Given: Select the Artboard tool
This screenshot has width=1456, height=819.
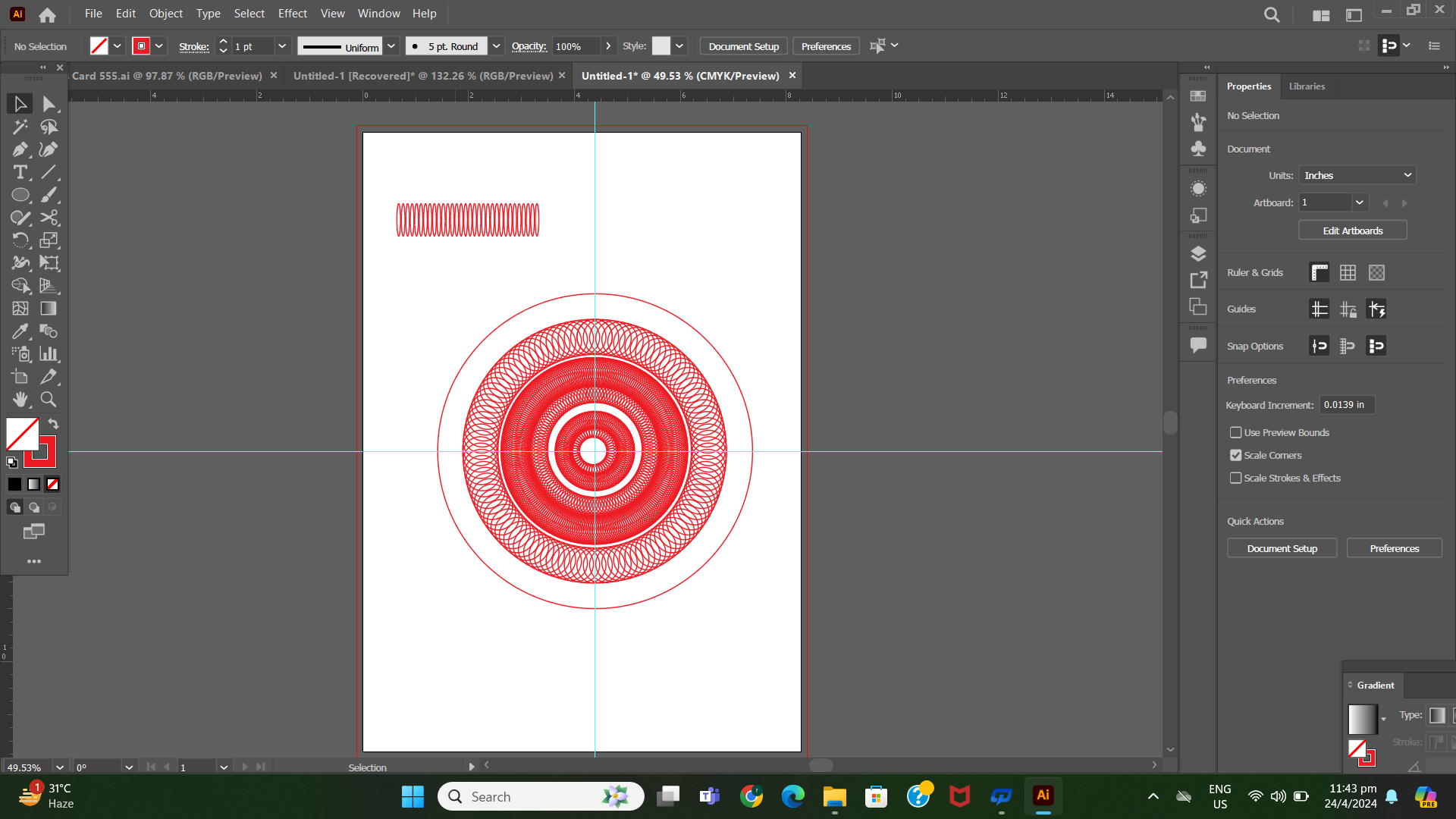Looking at the screenshot, I should (20, 377).
